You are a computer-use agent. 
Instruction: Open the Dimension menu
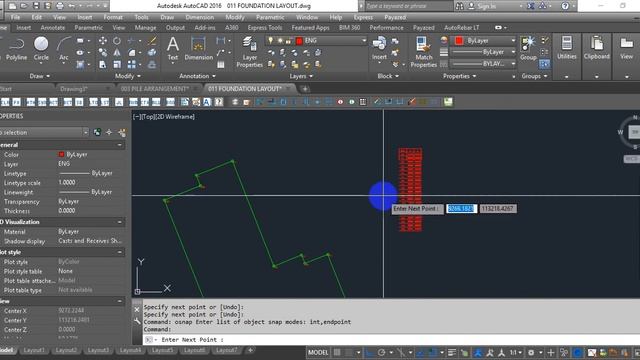pyautogui.click(x=200, y=17)
